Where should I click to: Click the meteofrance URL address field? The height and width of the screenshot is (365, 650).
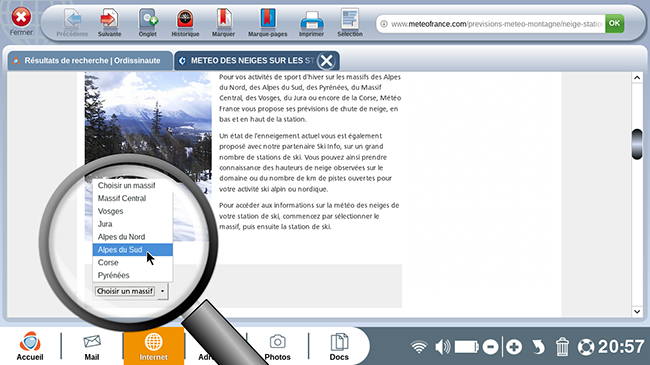491,24
